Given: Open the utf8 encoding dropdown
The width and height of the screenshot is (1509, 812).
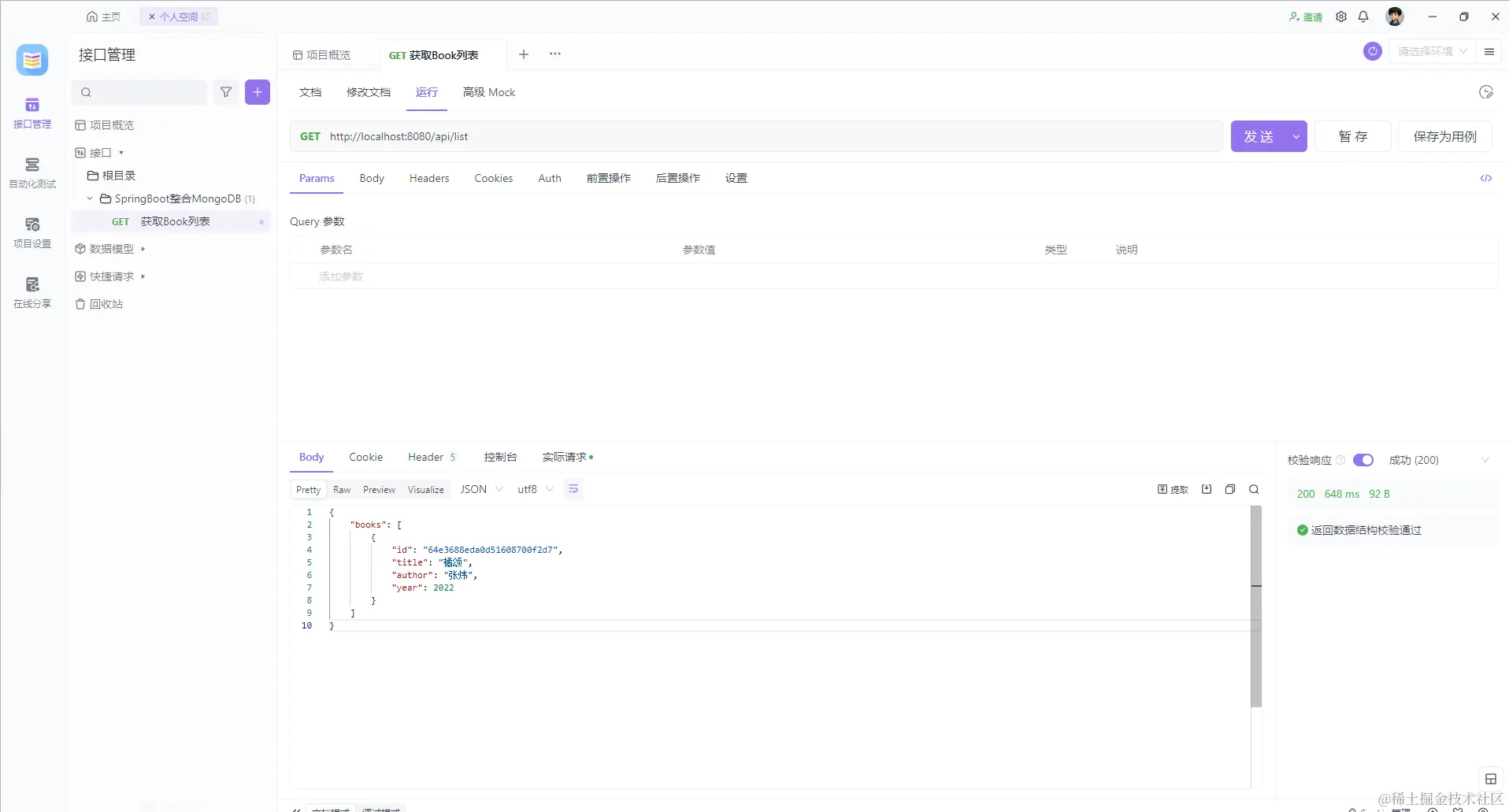Looking at the screenshot, I should (536, 489).
